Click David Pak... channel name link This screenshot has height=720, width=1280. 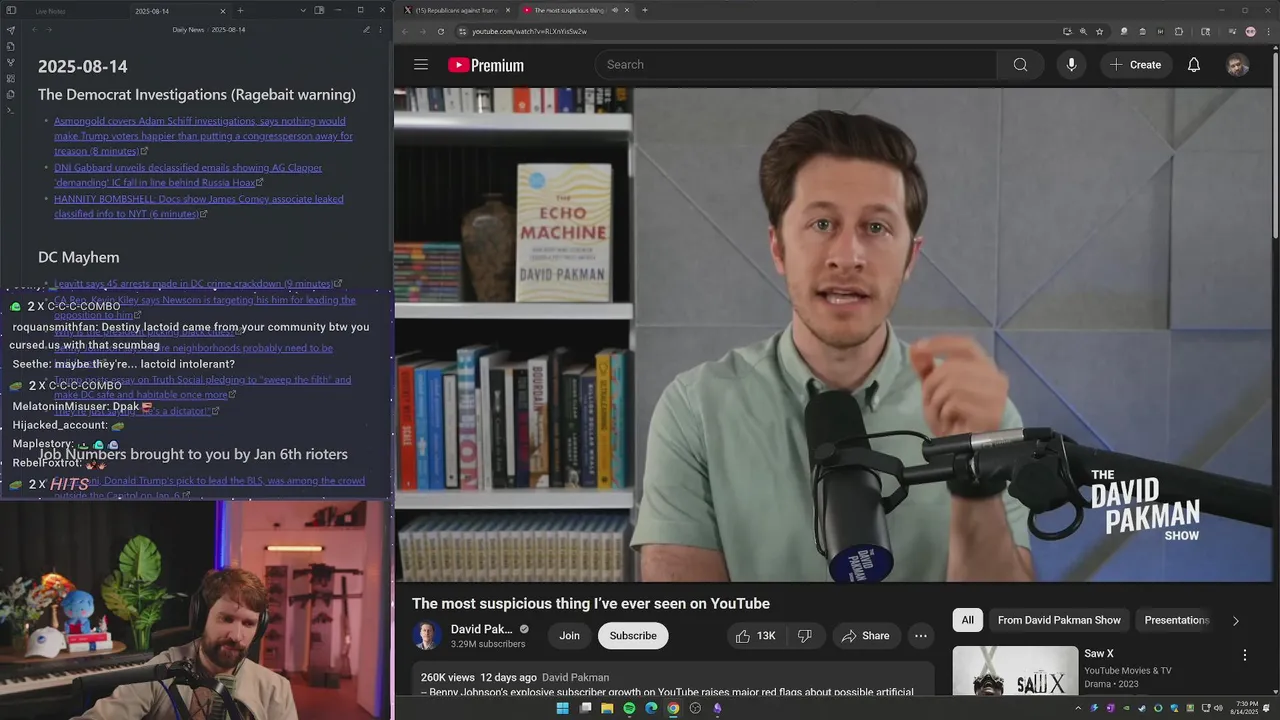(482, 629)
